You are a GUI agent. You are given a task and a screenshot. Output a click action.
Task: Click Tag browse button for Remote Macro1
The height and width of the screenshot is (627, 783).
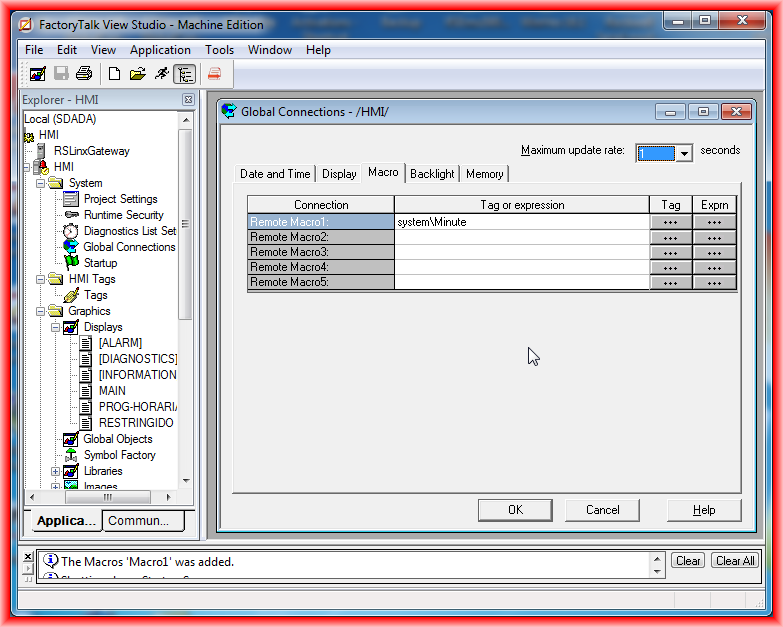(670, 222)
